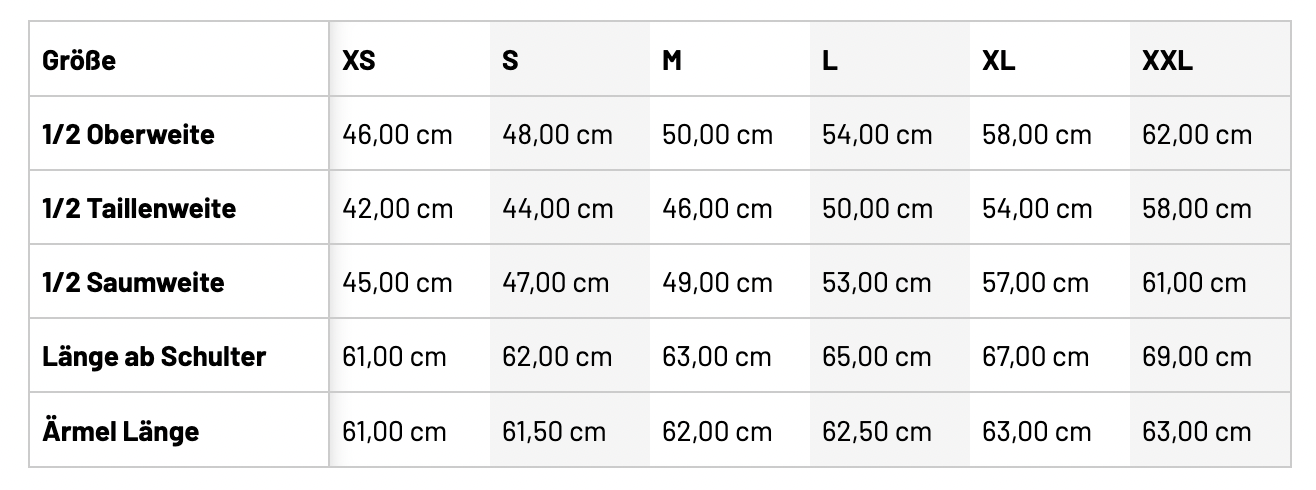
Task: Click the Länge ab Schulter row label
Action: (154, 356)
